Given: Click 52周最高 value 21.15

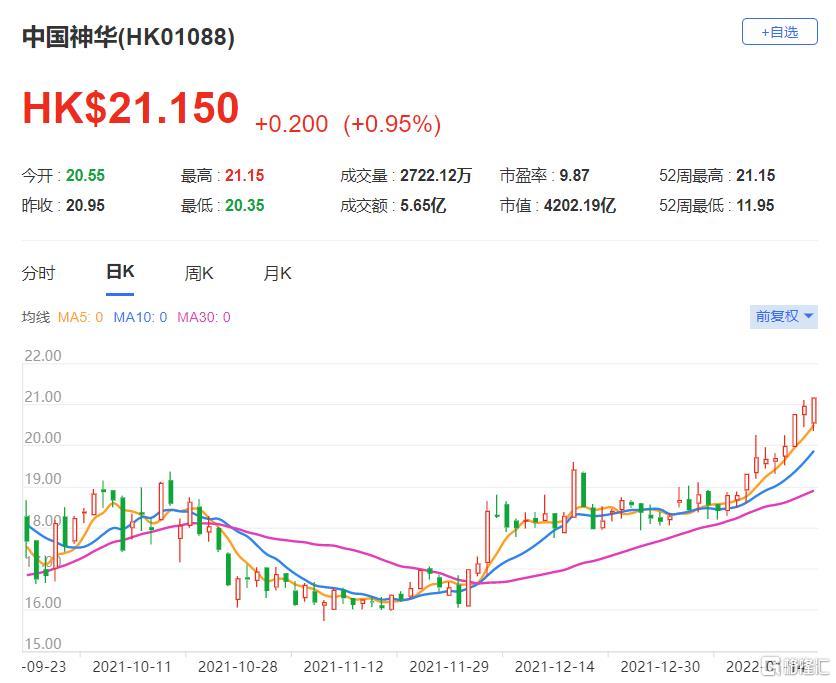Looking at the screenshot, I should point(755,175).
